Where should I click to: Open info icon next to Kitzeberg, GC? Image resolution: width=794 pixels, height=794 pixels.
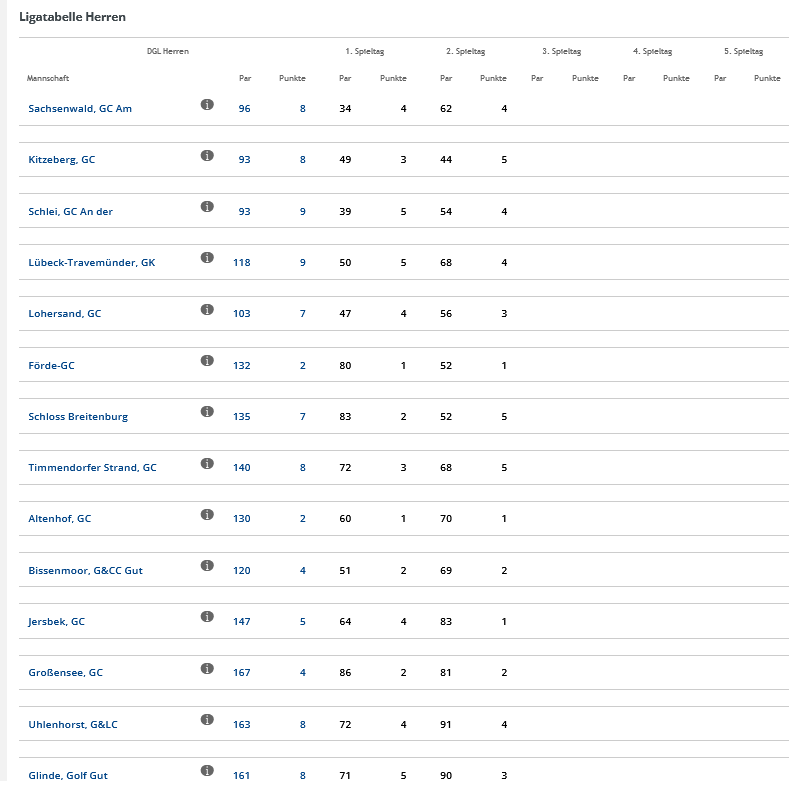tap(207, 155)
